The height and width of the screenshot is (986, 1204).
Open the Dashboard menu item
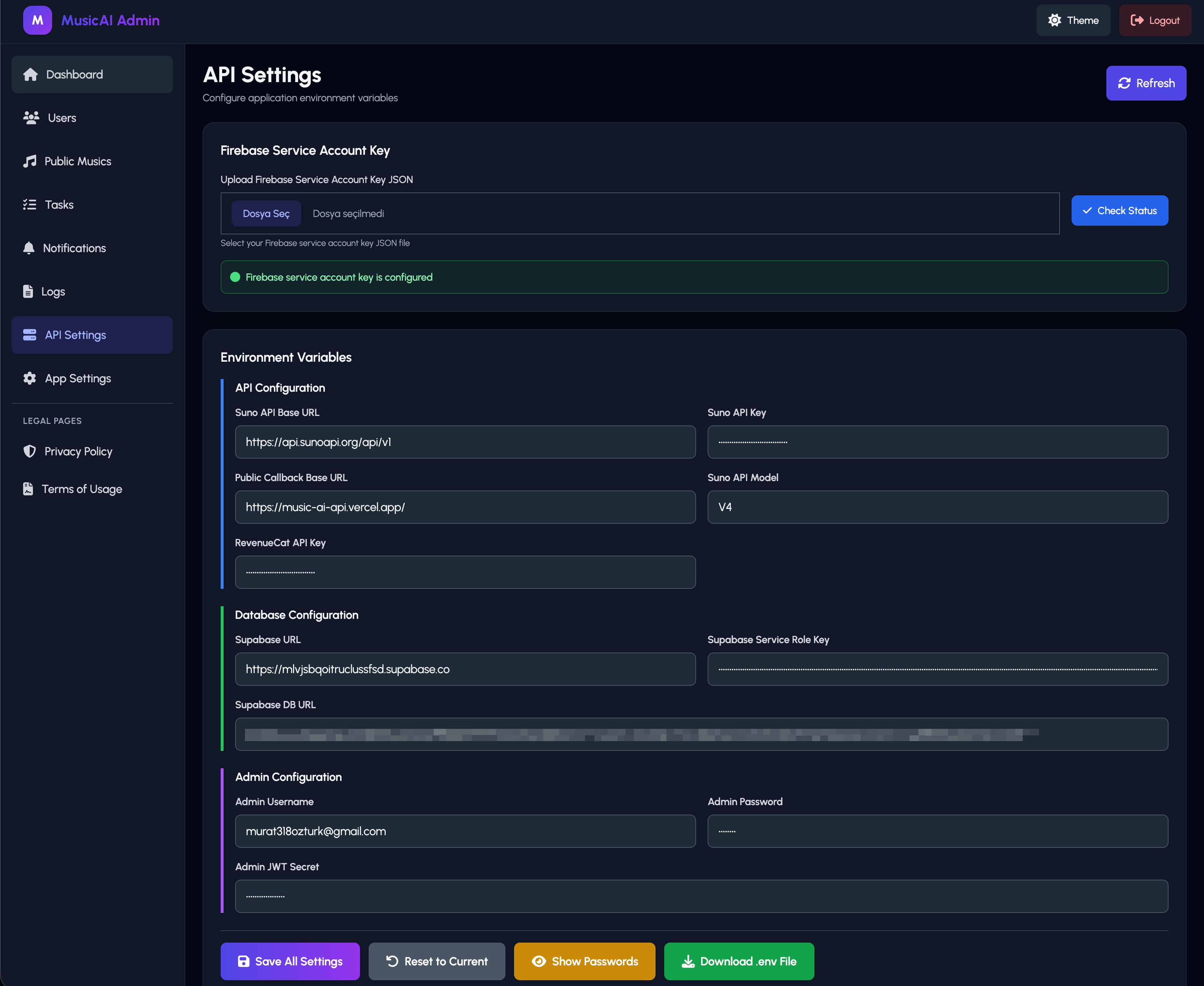click(92, 75)
